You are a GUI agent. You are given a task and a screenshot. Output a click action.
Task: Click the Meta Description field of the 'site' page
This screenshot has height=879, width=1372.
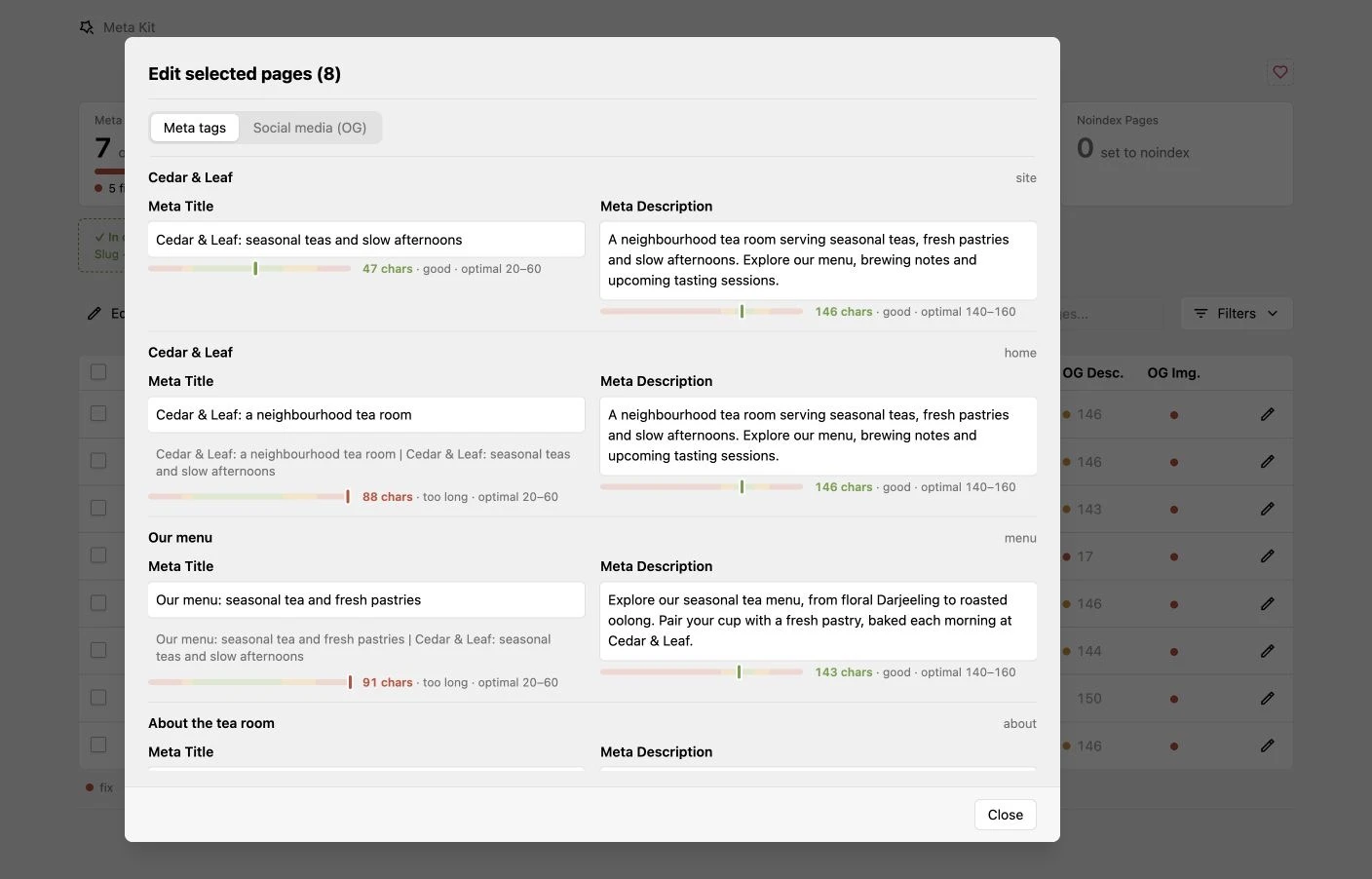tap(819, 260)
